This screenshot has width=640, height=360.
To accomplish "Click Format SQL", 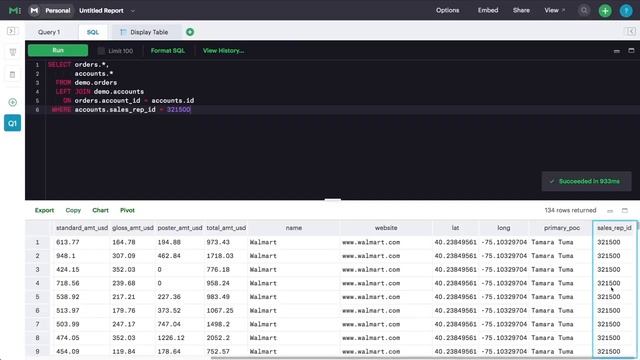I will tap(168, 51).
